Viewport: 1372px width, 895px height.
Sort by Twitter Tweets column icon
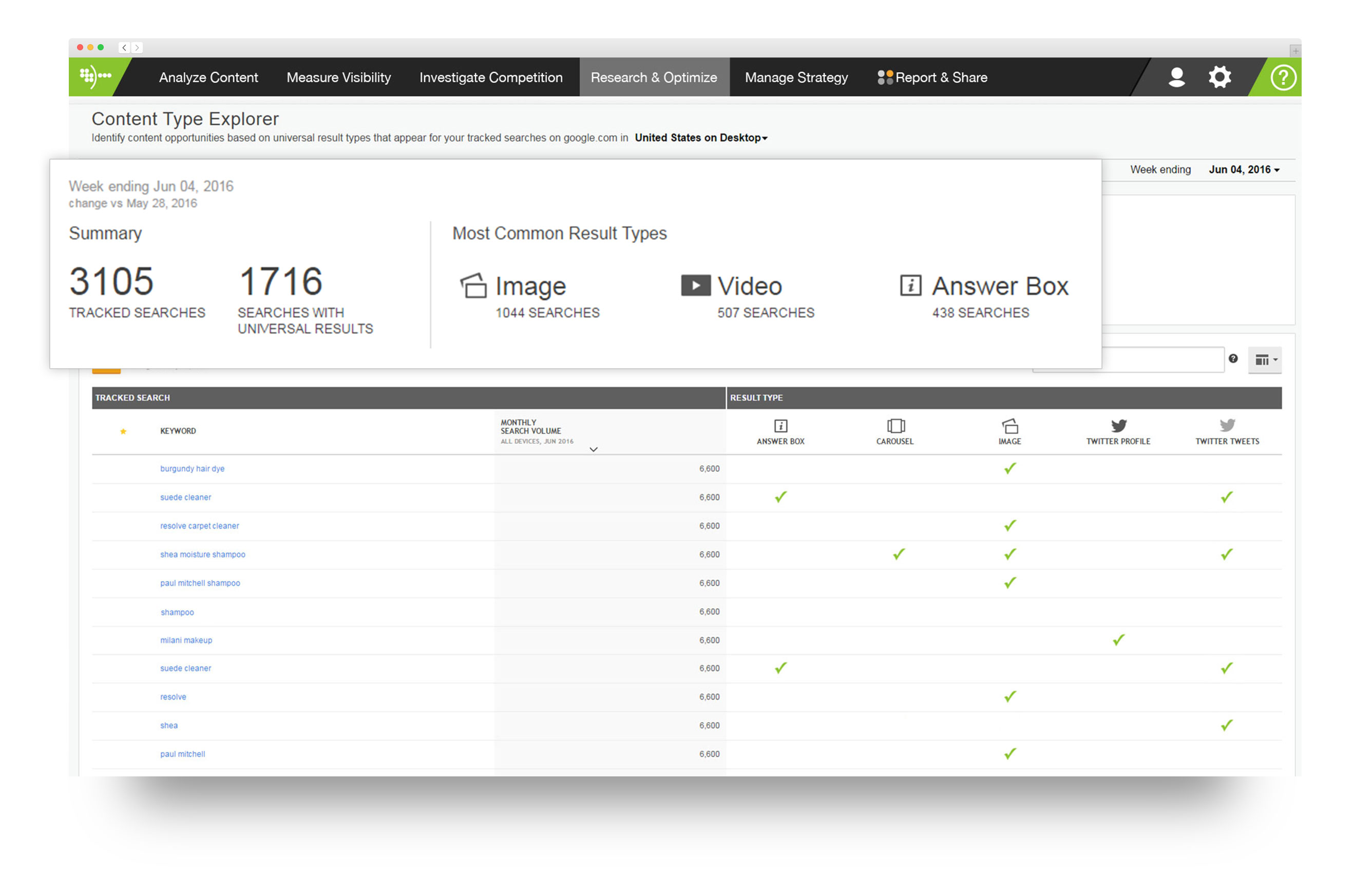tap(1227, 425)
